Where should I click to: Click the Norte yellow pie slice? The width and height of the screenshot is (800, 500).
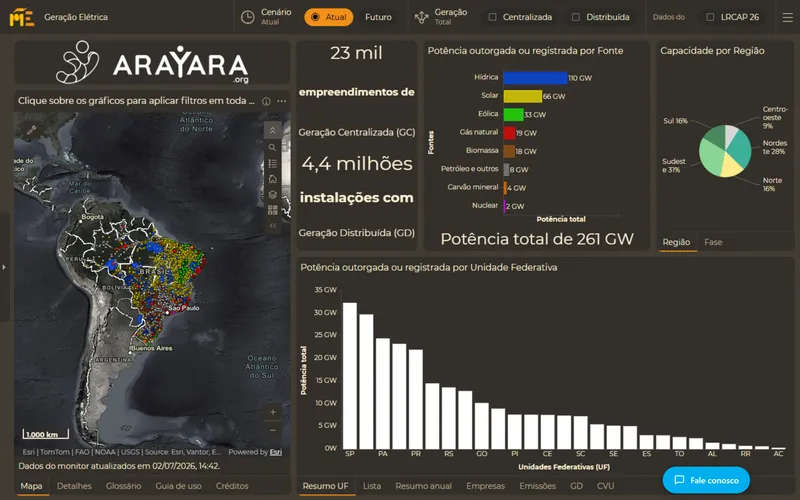pos(733,166)
